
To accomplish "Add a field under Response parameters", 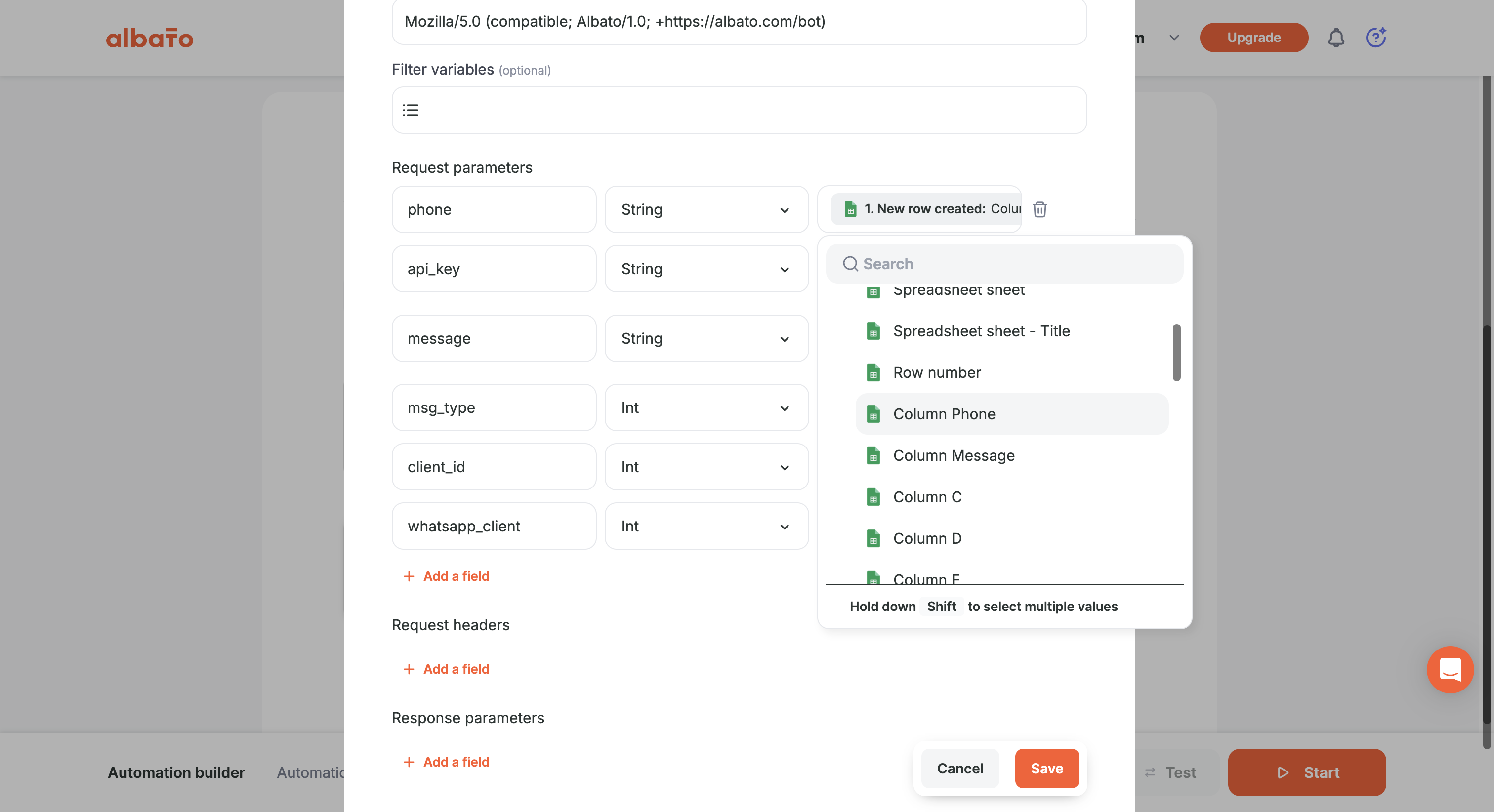I will [x=446, y=762].
